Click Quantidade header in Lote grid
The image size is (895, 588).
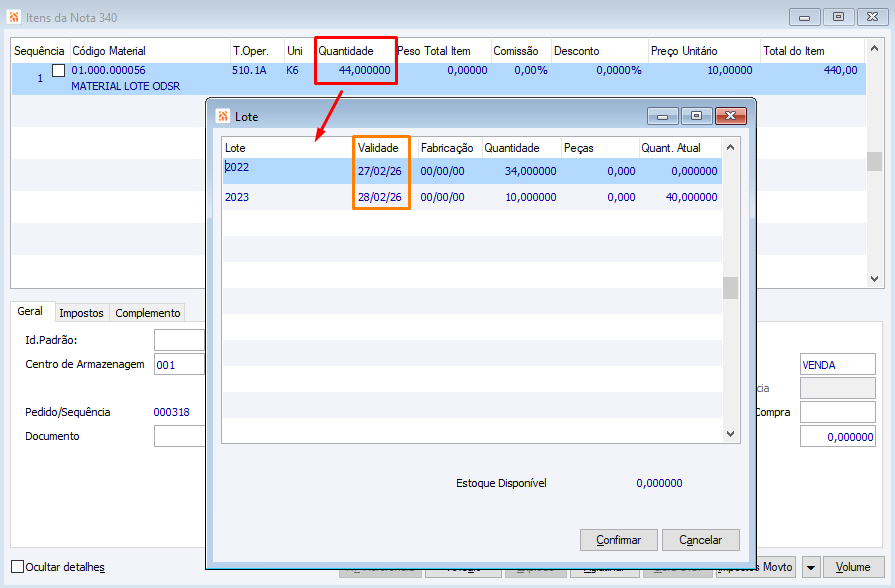point(511,148)
